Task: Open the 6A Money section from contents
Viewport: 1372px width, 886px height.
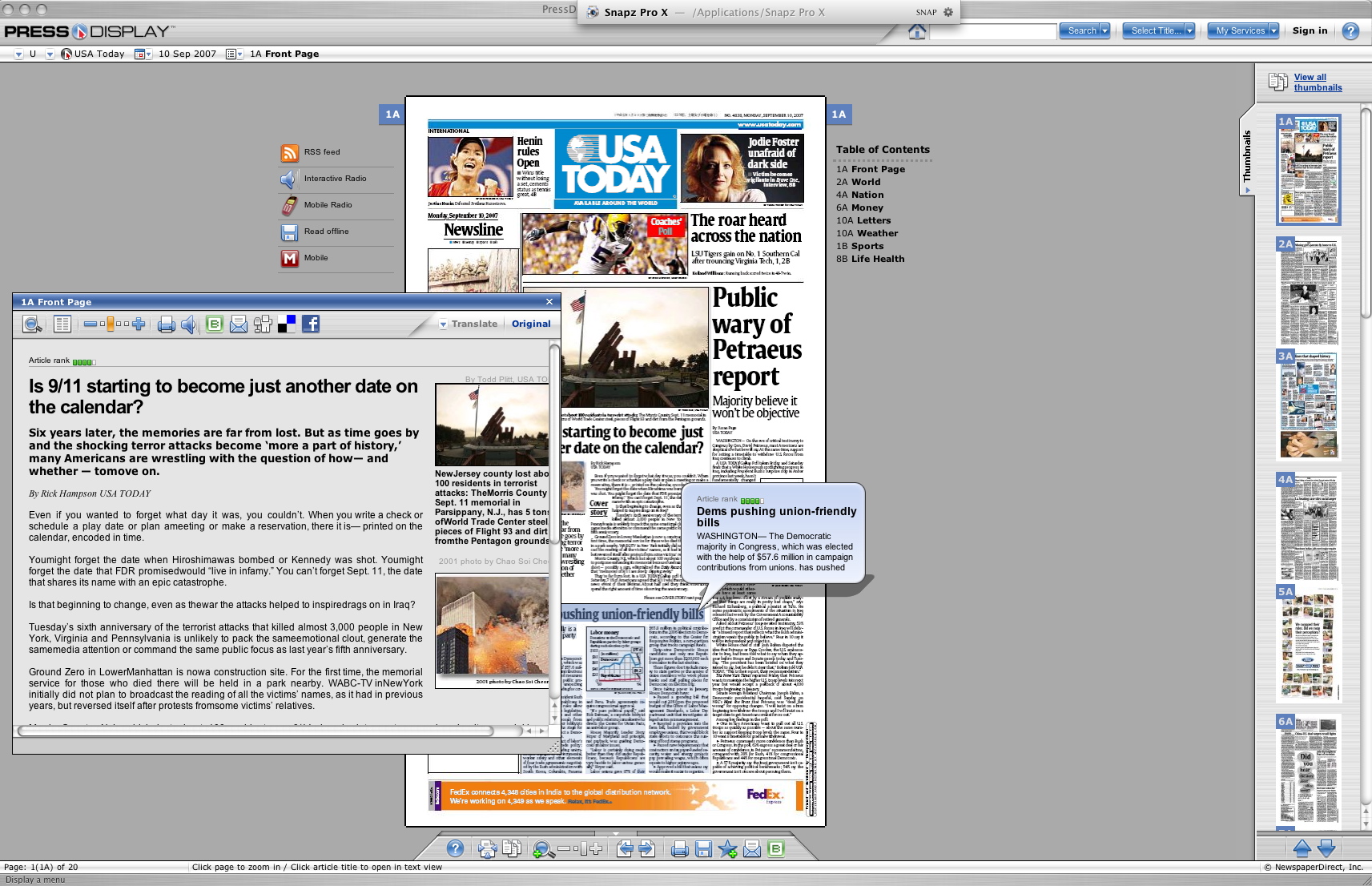Action: [x=859, y=208]
